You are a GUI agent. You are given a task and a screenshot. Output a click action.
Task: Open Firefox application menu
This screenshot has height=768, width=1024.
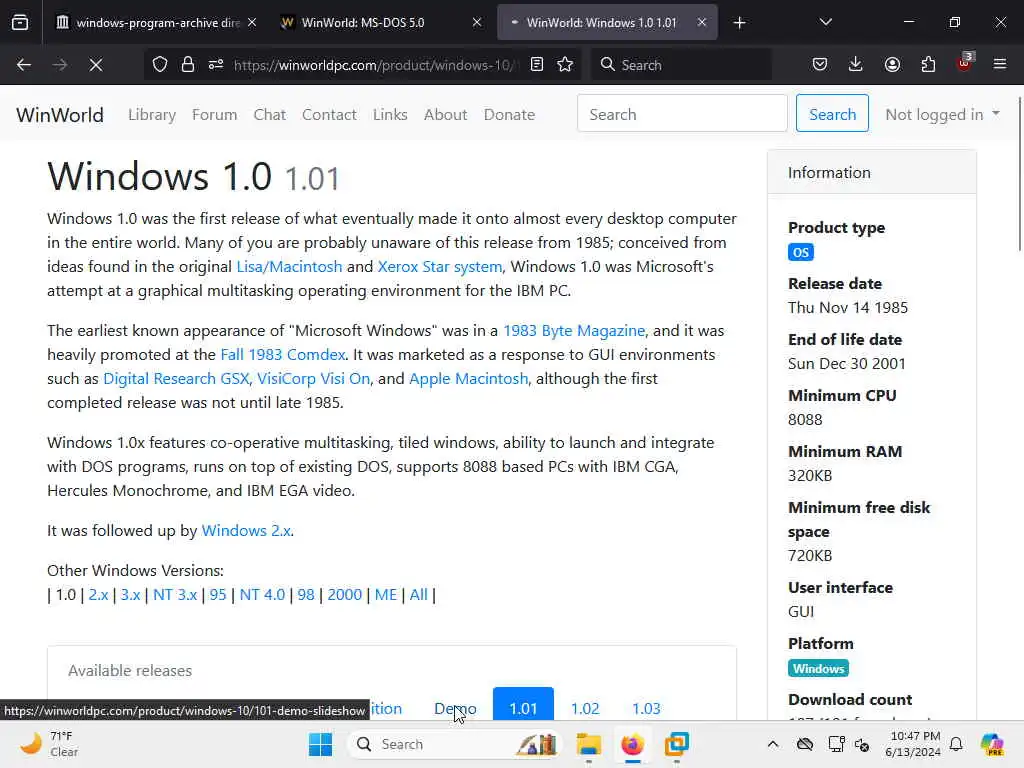(x=1000, y=65)
